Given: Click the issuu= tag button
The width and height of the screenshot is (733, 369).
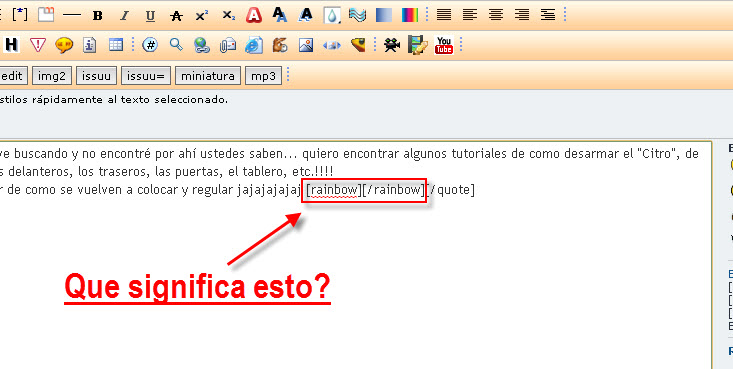Looking at the screenshot, I should pos(145,76).
